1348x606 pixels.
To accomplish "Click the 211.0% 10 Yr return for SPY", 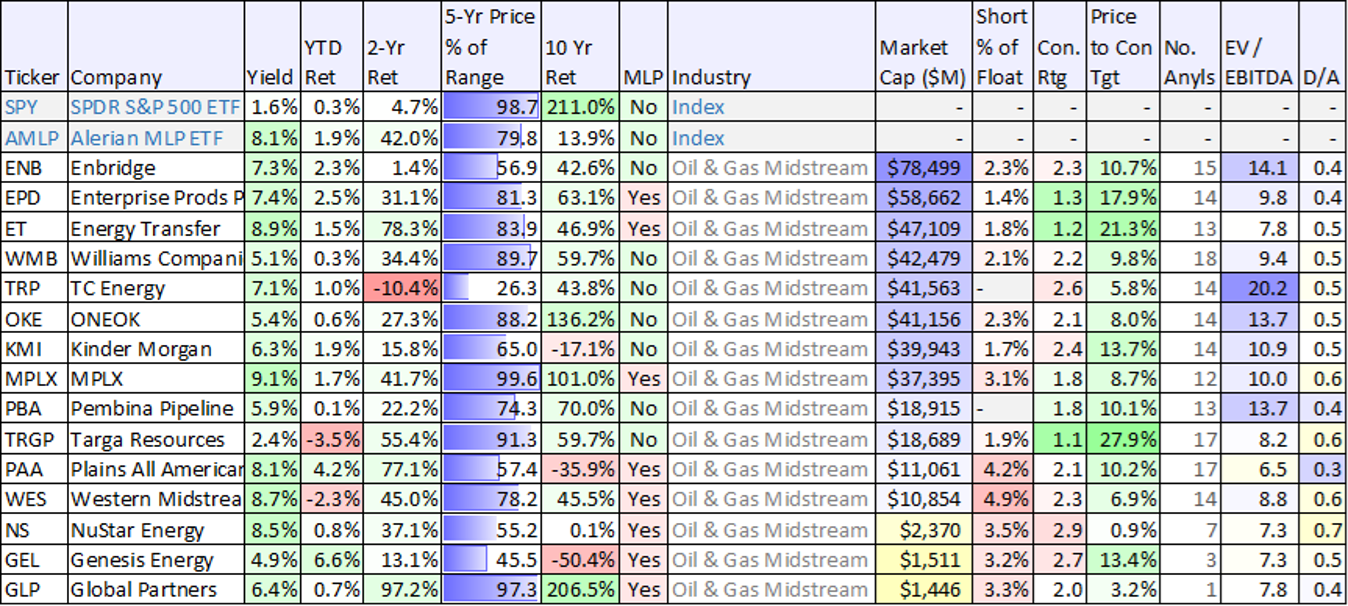I will pos(580,107).
